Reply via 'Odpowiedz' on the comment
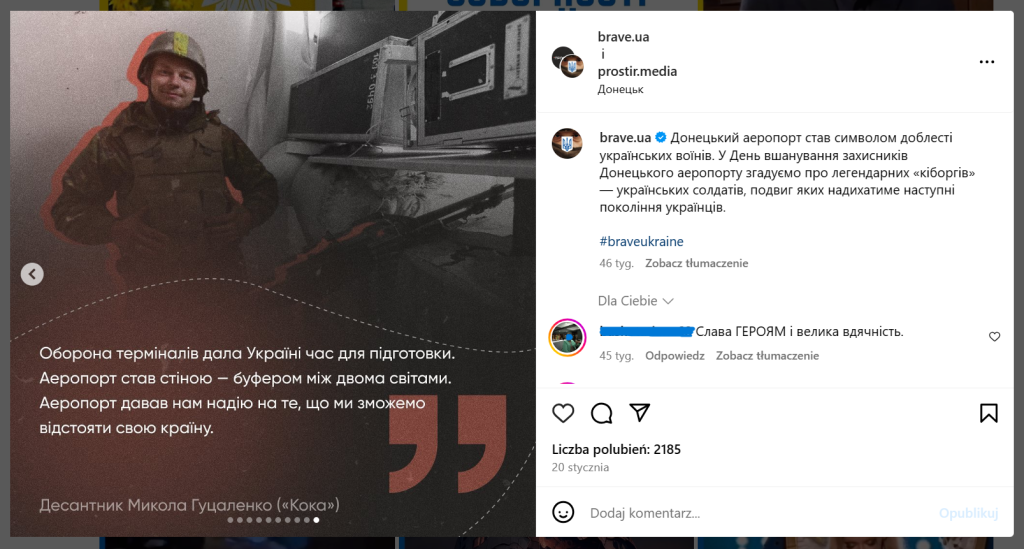Screen dimensions: 1024x549 [675, 356]
